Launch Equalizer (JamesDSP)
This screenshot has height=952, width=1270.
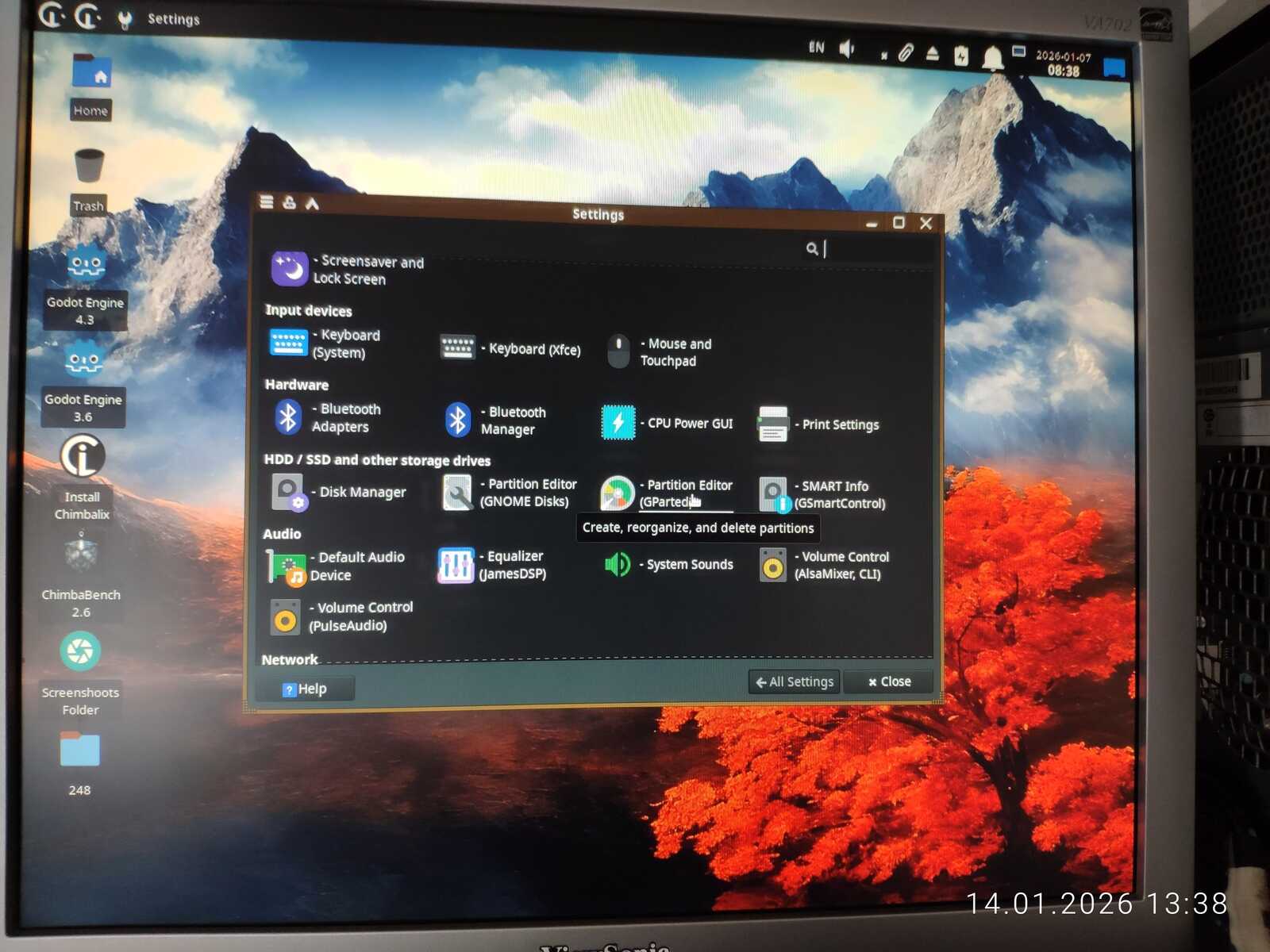tap(492, 565)
